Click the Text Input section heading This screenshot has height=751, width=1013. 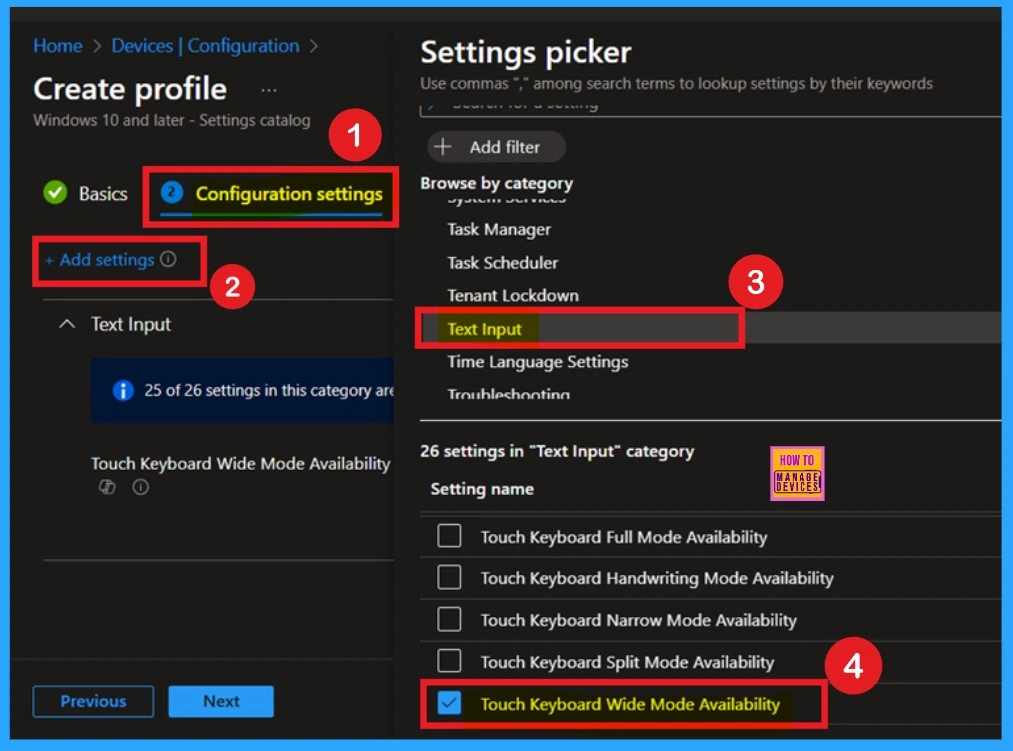pos(131,324)
